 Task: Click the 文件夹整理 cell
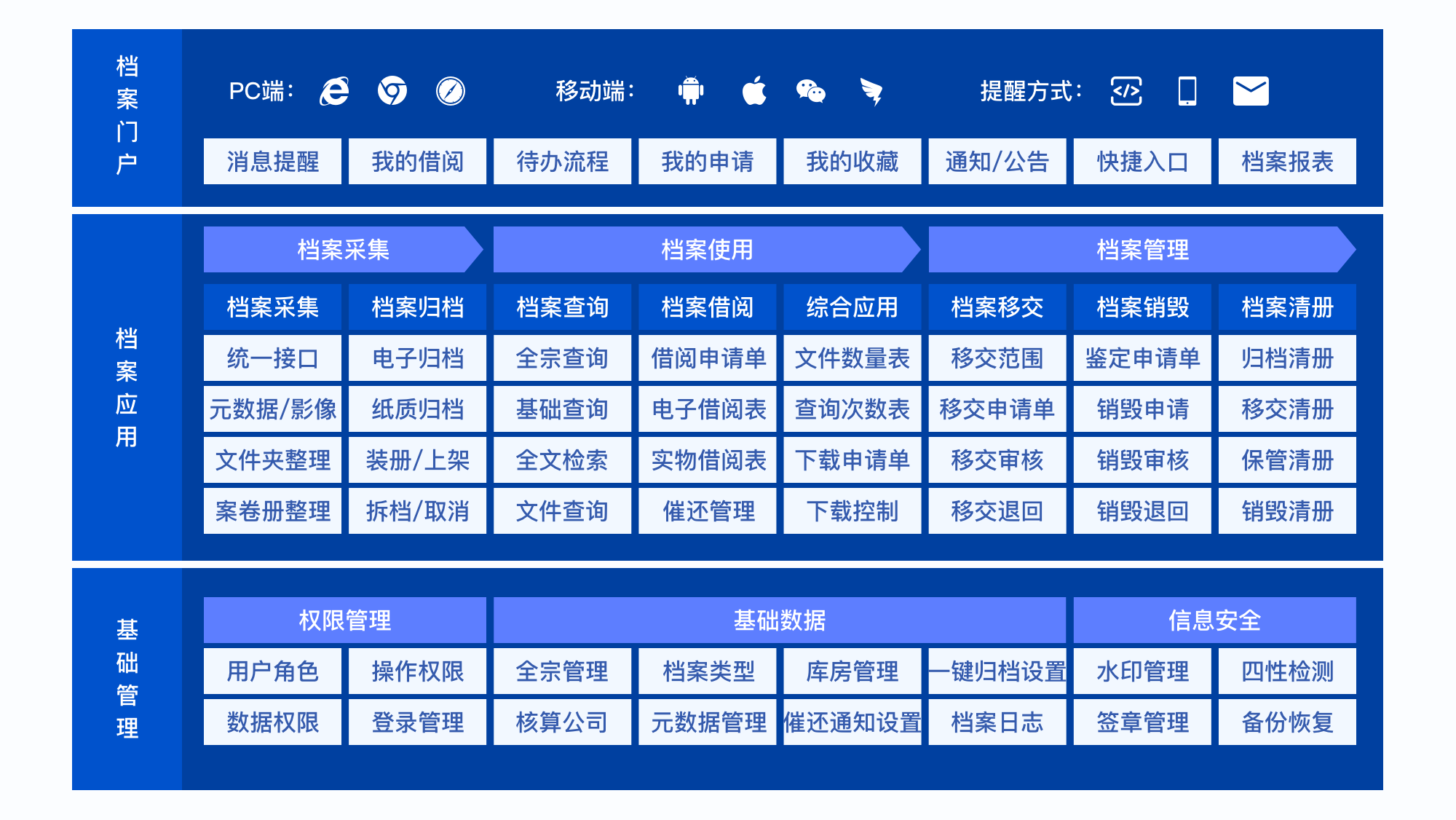click(x=272, y=460)
